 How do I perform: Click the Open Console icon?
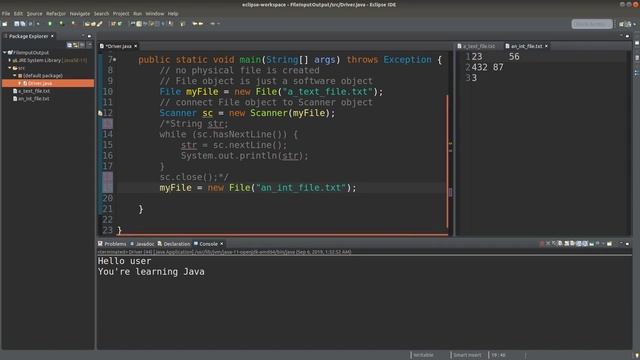tap(609, 244)
